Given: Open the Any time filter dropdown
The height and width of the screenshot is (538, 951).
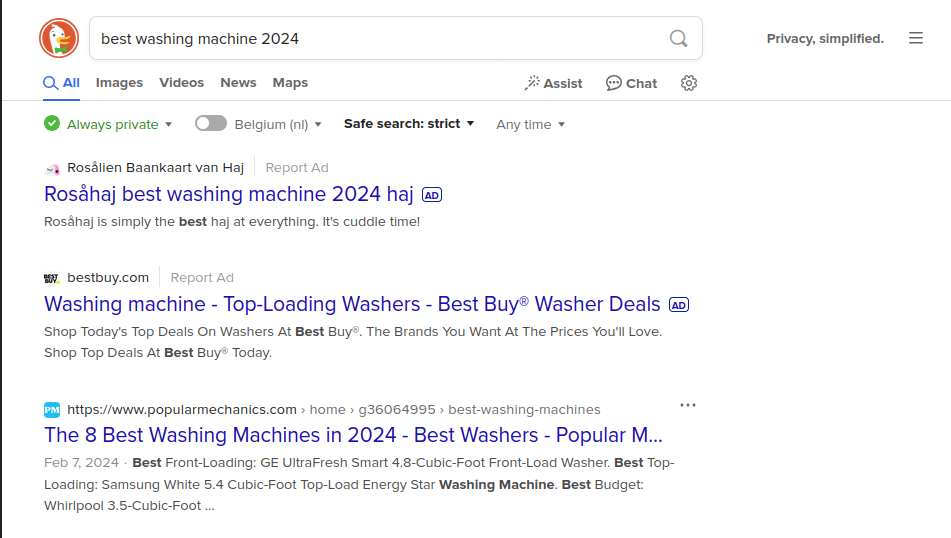Looking at the screenshot, I should tap(531, 124).
